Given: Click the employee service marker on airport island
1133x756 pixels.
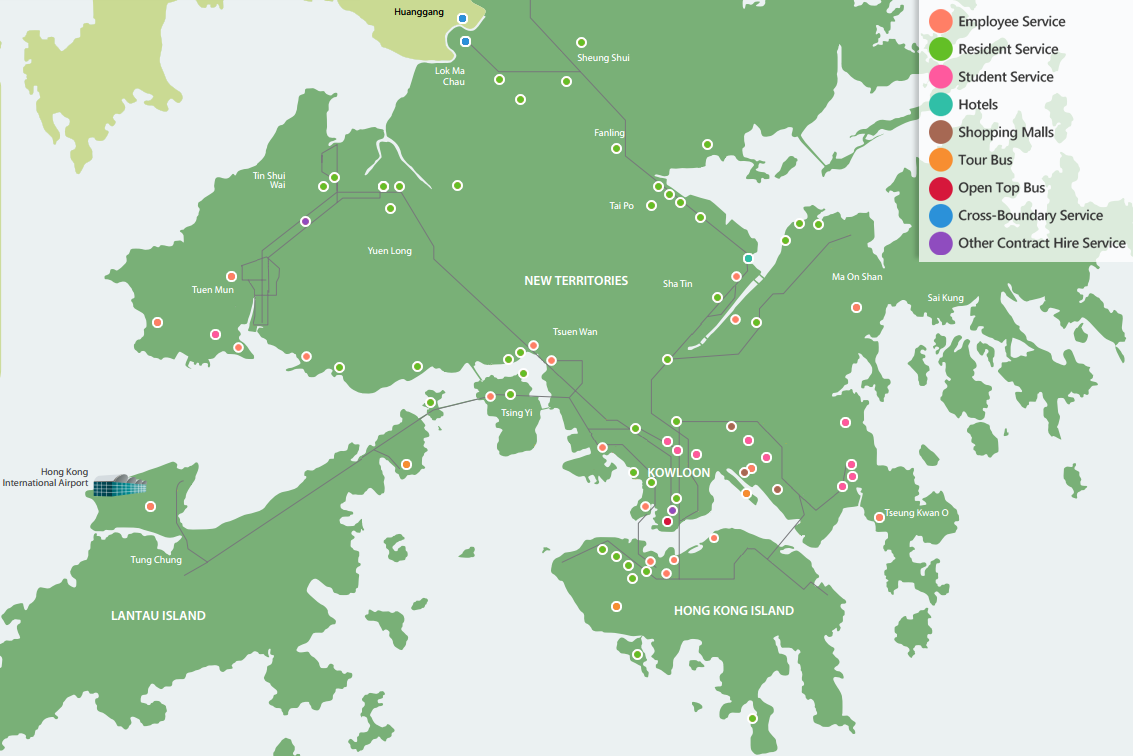Looking at the screenshot, I should (150, 506).
